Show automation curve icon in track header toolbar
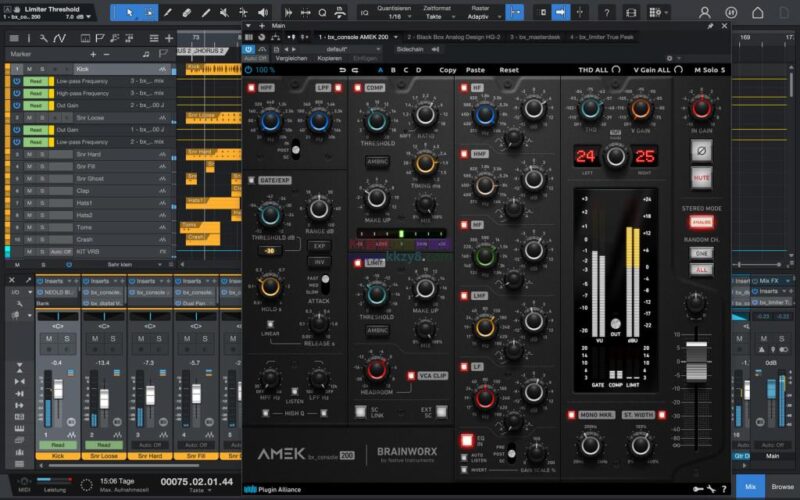The width and height of the screenshot is (800, 500). click(60, 38)
